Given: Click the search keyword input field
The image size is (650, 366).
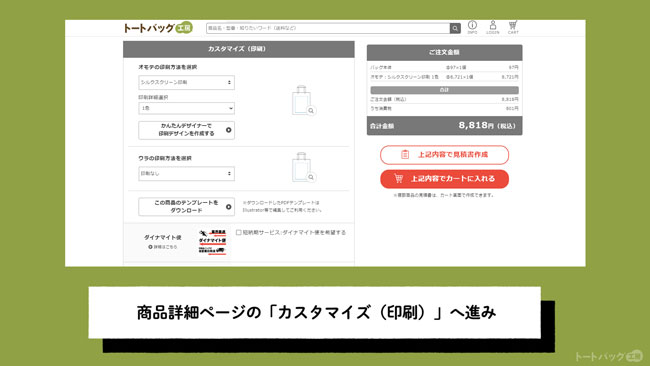Looking at the screenshot, I should [328, 28].
